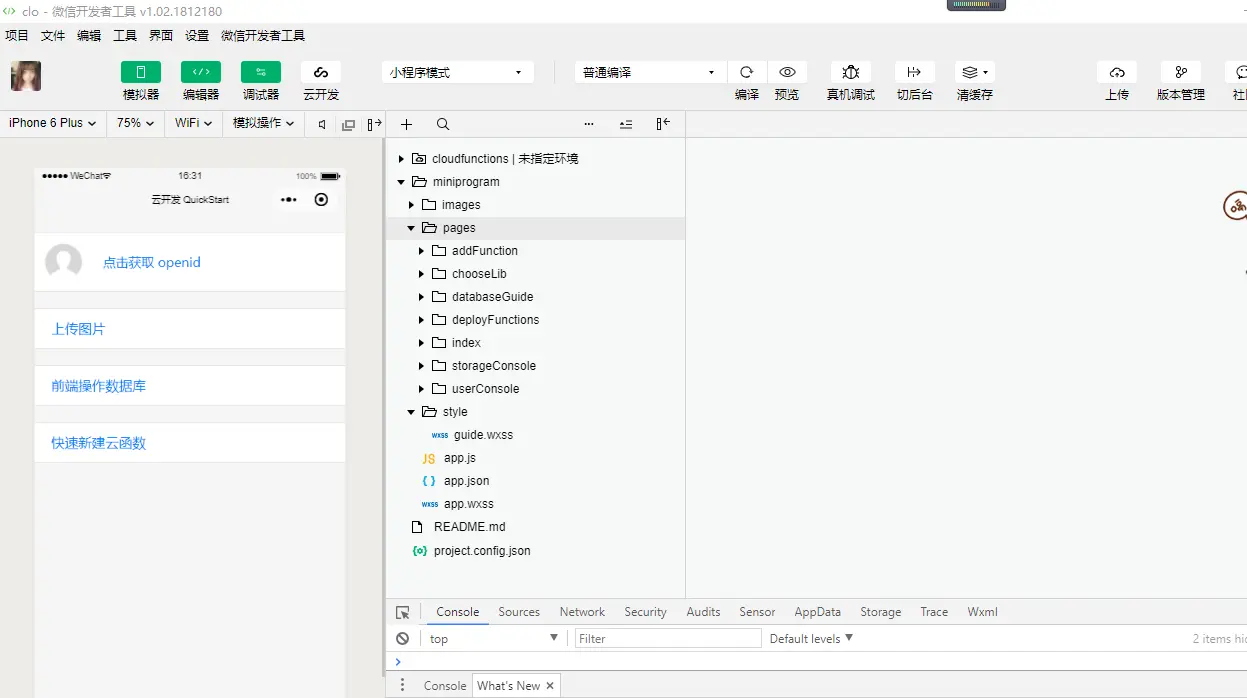The image size is (1247, 698).
Task: Expand the chooseLib folder
Action: pos(421,274)
